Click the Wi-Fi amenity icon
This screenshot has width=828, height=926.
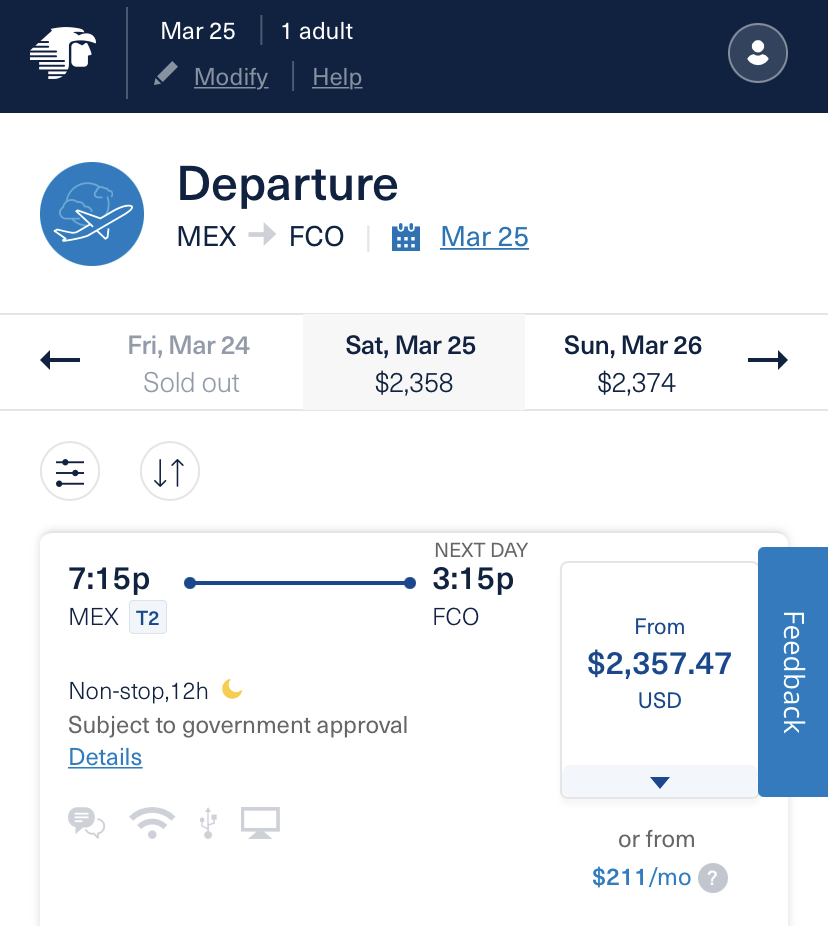152,822
